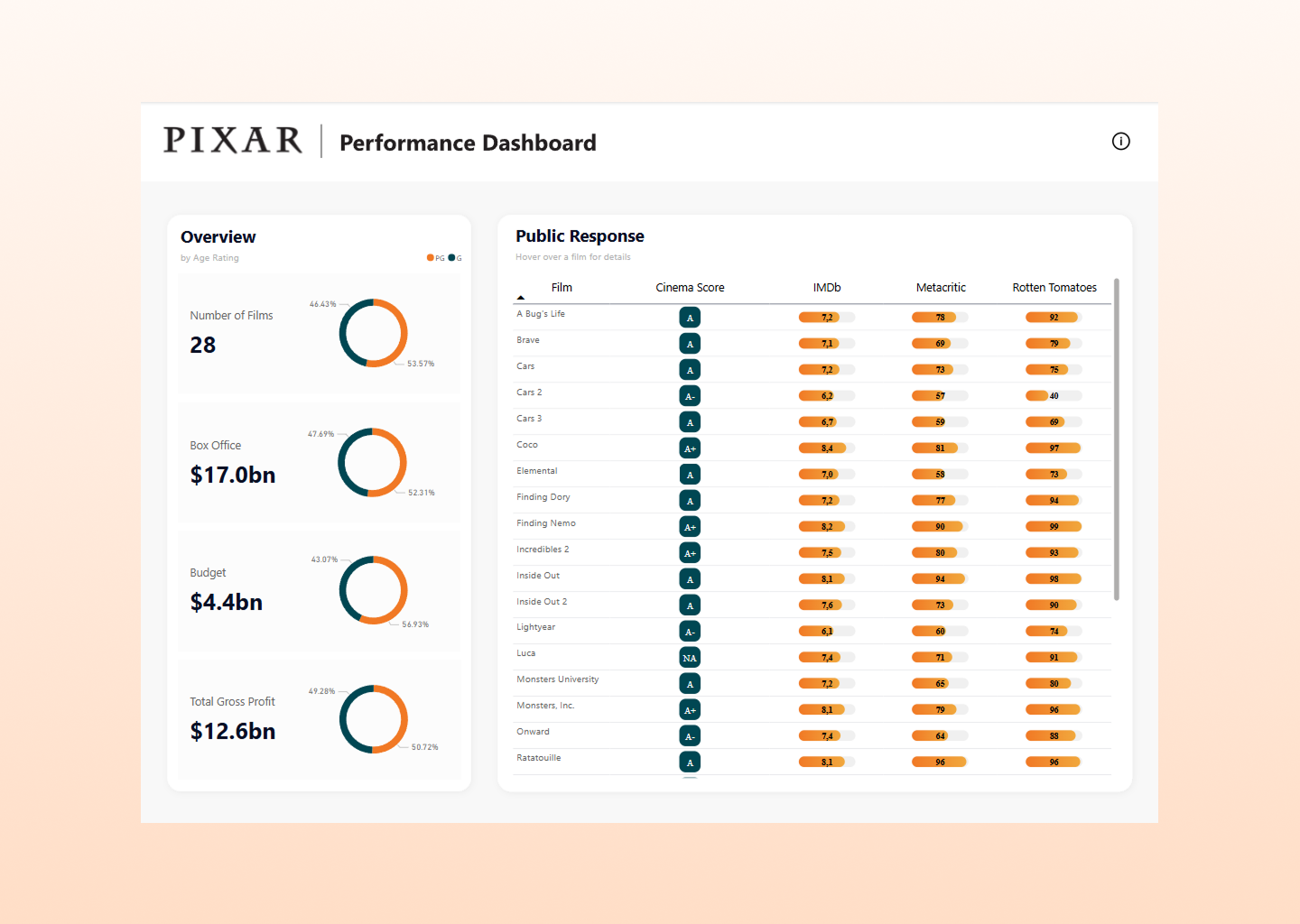Click Cars 3 Cinema Score badge

click(690, 422)
